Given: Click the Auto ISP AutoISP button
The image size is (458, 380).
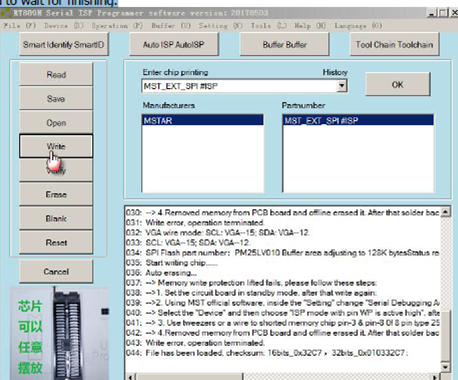Looking at the screenshot, I should pos(174,44).
